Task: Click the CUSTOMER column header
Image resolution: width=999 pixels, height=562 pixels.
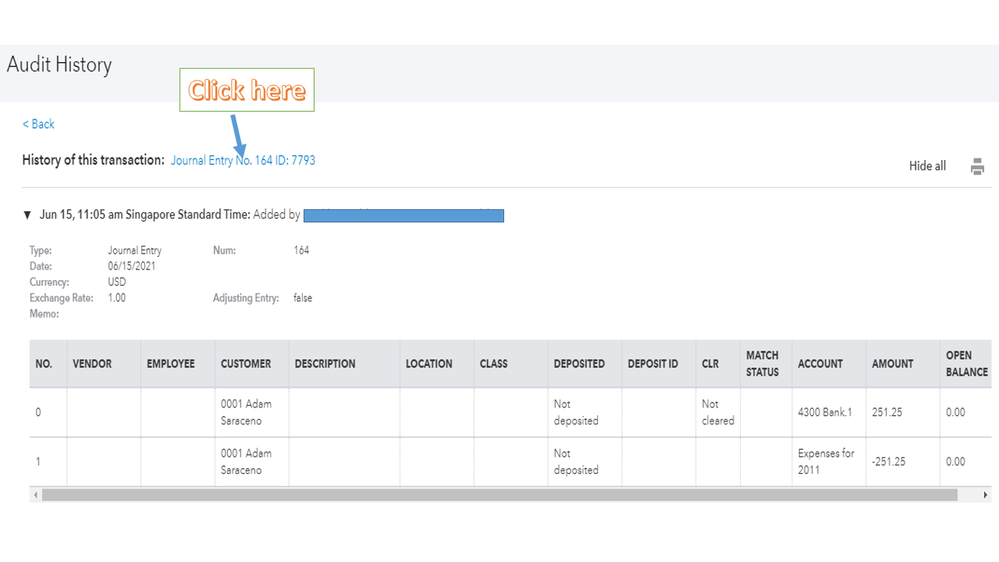Action: (246, 364)
